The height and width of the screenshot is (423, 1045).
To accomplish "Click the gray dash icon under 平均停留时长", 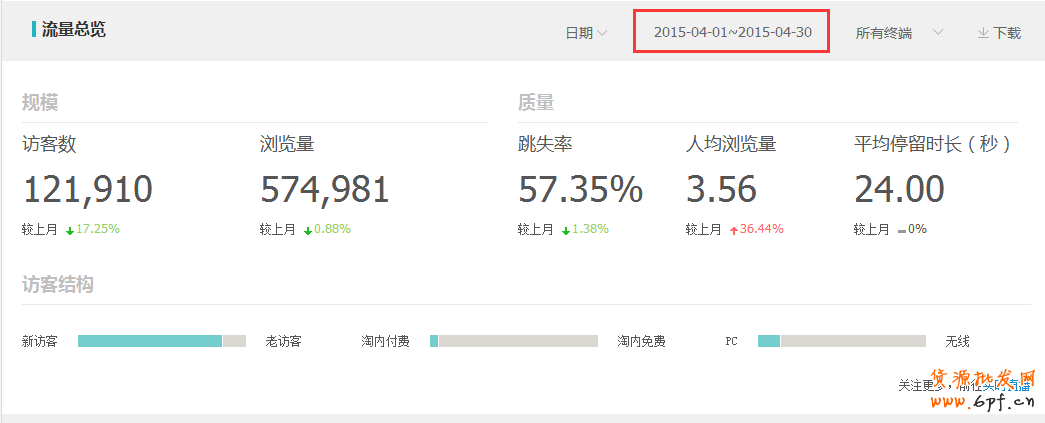I will 901,230.
